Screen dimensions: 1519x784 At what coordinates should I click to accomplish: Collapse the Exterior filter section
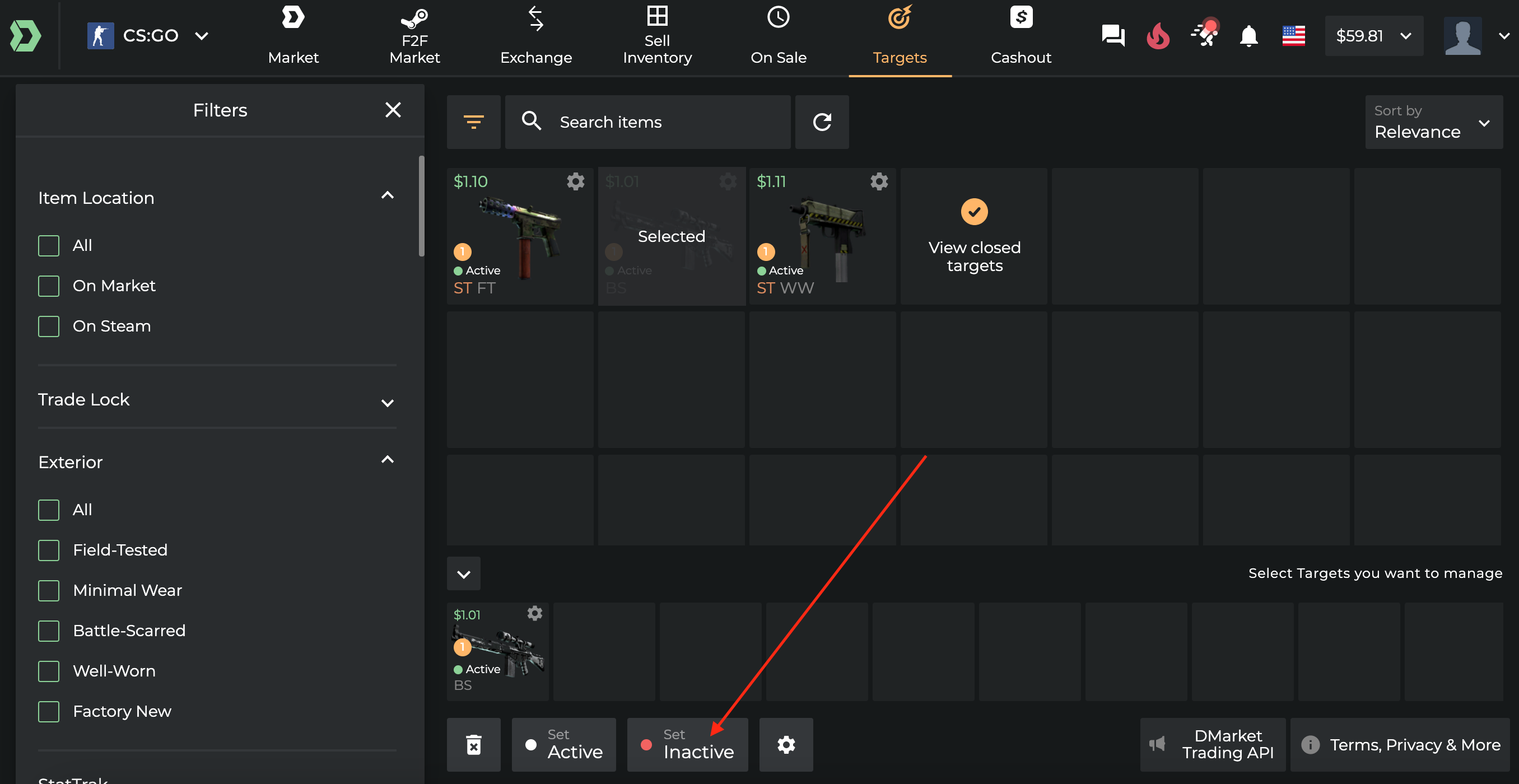tap(388, 460)
